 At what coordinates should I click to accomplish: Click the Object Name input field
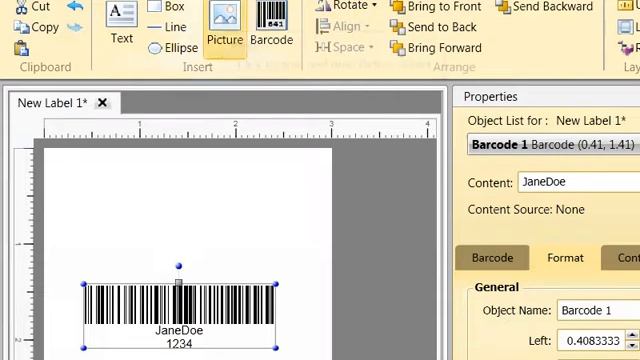[x=598, y=311]
